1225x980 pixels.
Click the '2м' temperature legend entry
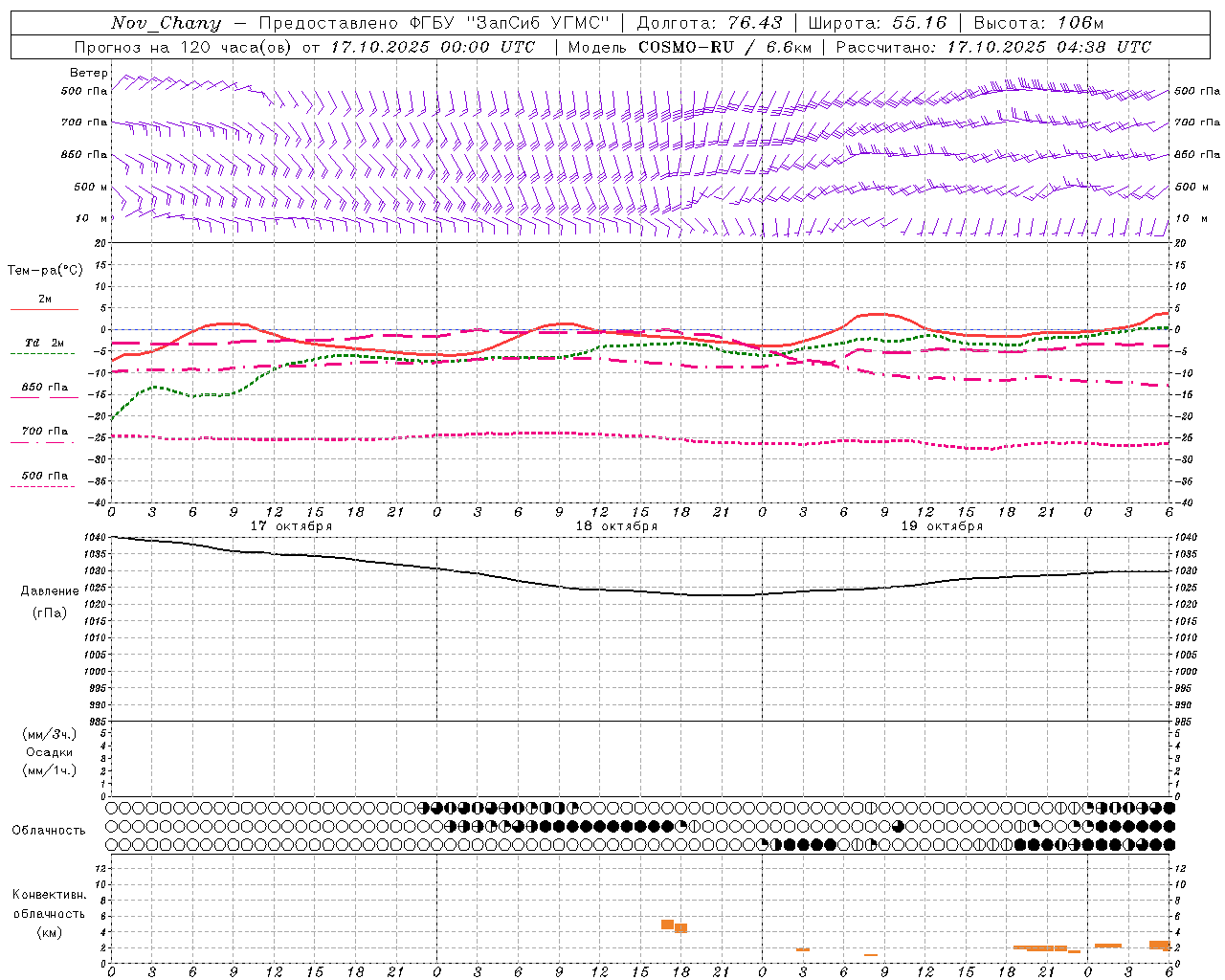point(45,300)
